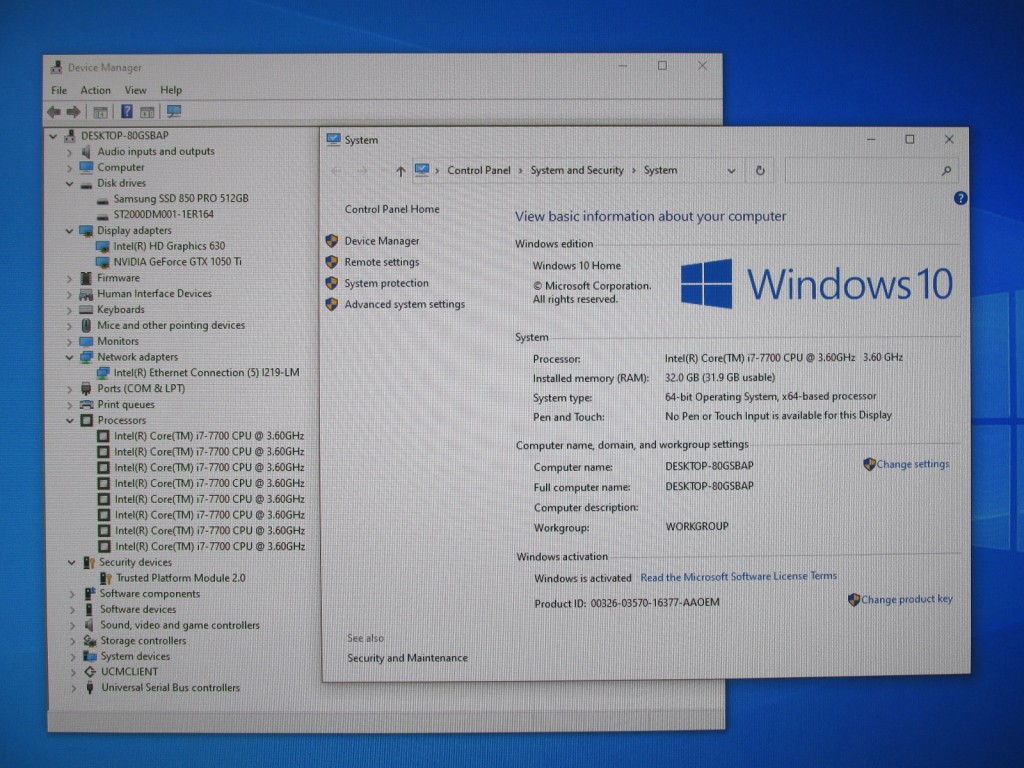Collapse the DESKTOP-80GSBAP root node

tap(53, 136)
